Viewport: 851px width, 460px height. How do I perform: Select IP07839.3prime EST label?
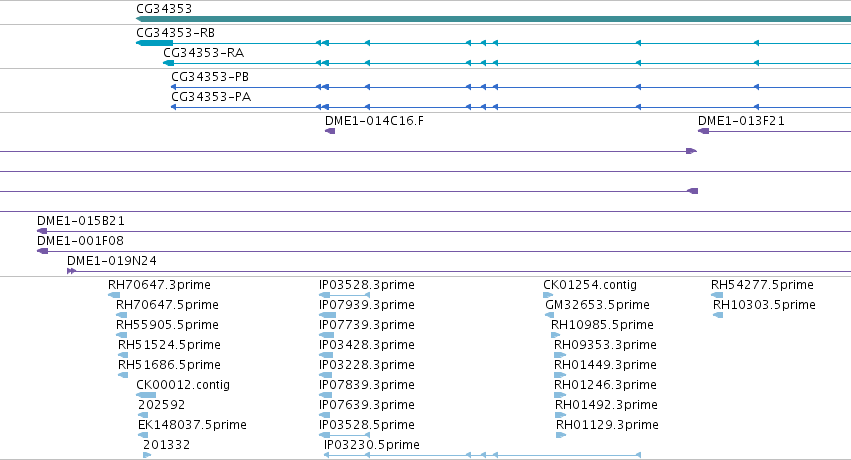click(x=367, y=385)
